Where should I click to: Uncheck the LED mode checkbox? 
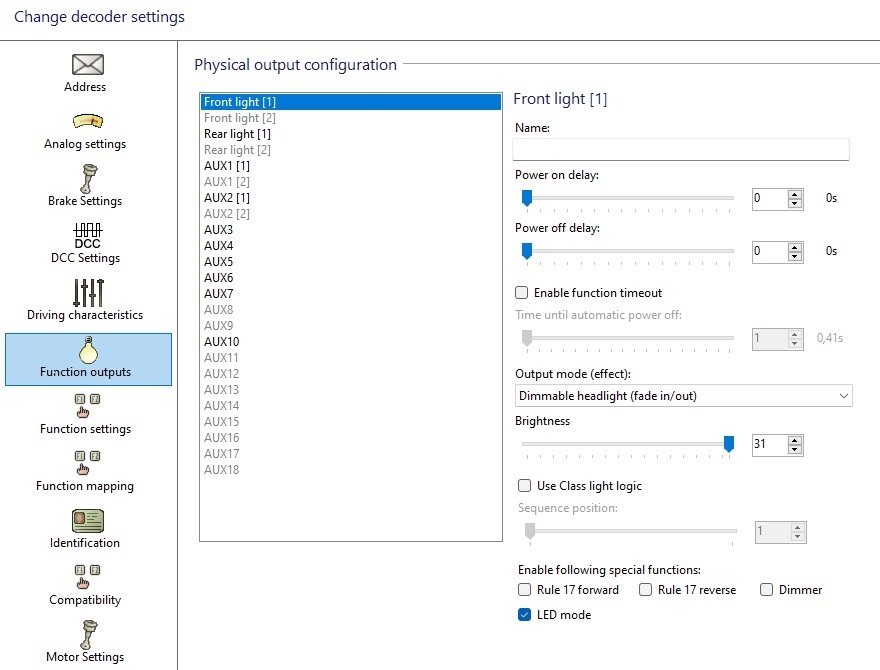pyautogui.click(x=524, y=615)
